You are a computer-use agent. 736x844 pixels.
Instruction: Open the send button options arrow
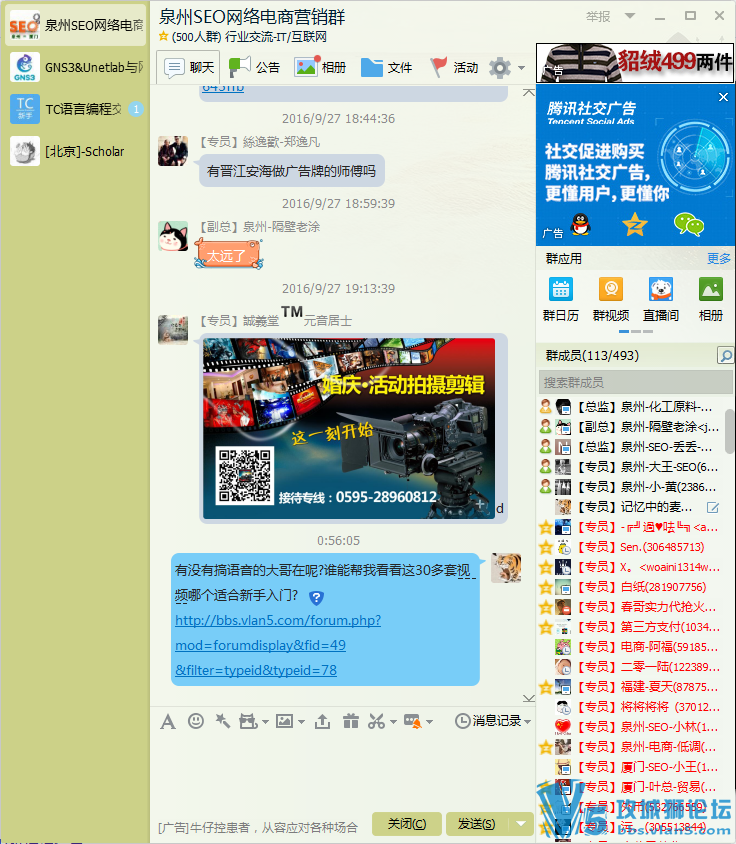(x=521, y=824)
